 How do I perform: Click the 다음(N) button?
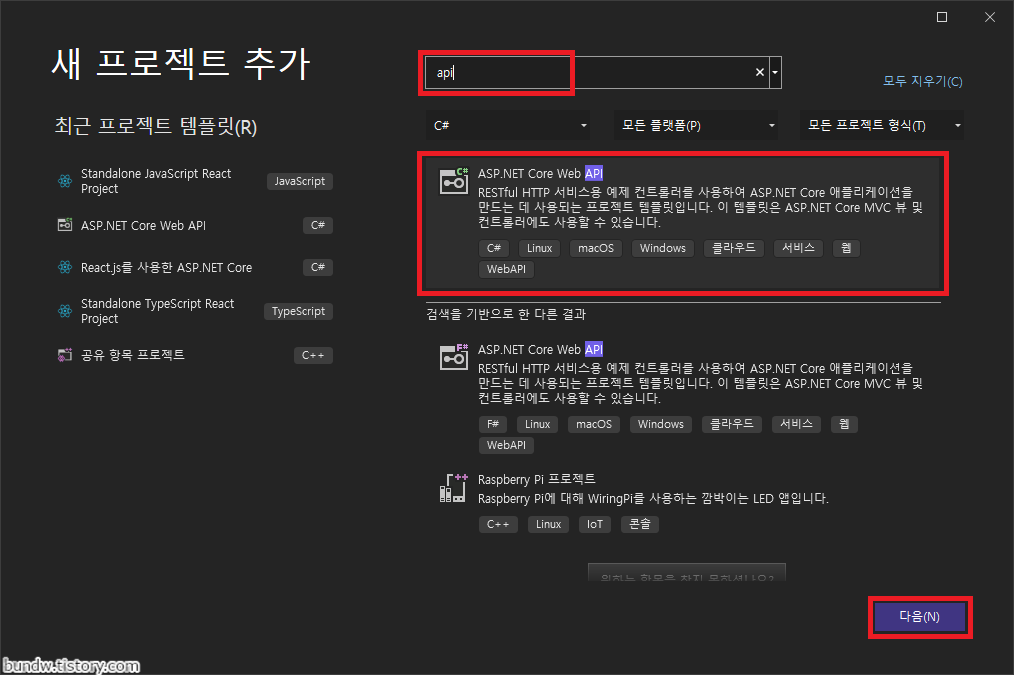click(x=920, y=617)
